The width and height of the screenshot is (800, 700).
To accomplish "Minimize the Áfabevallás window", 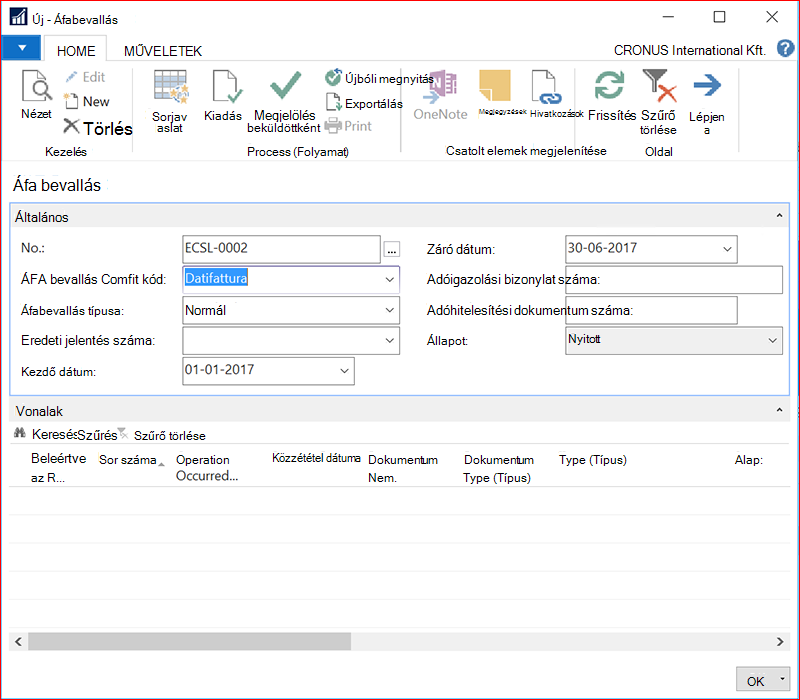I will [668, 17].
